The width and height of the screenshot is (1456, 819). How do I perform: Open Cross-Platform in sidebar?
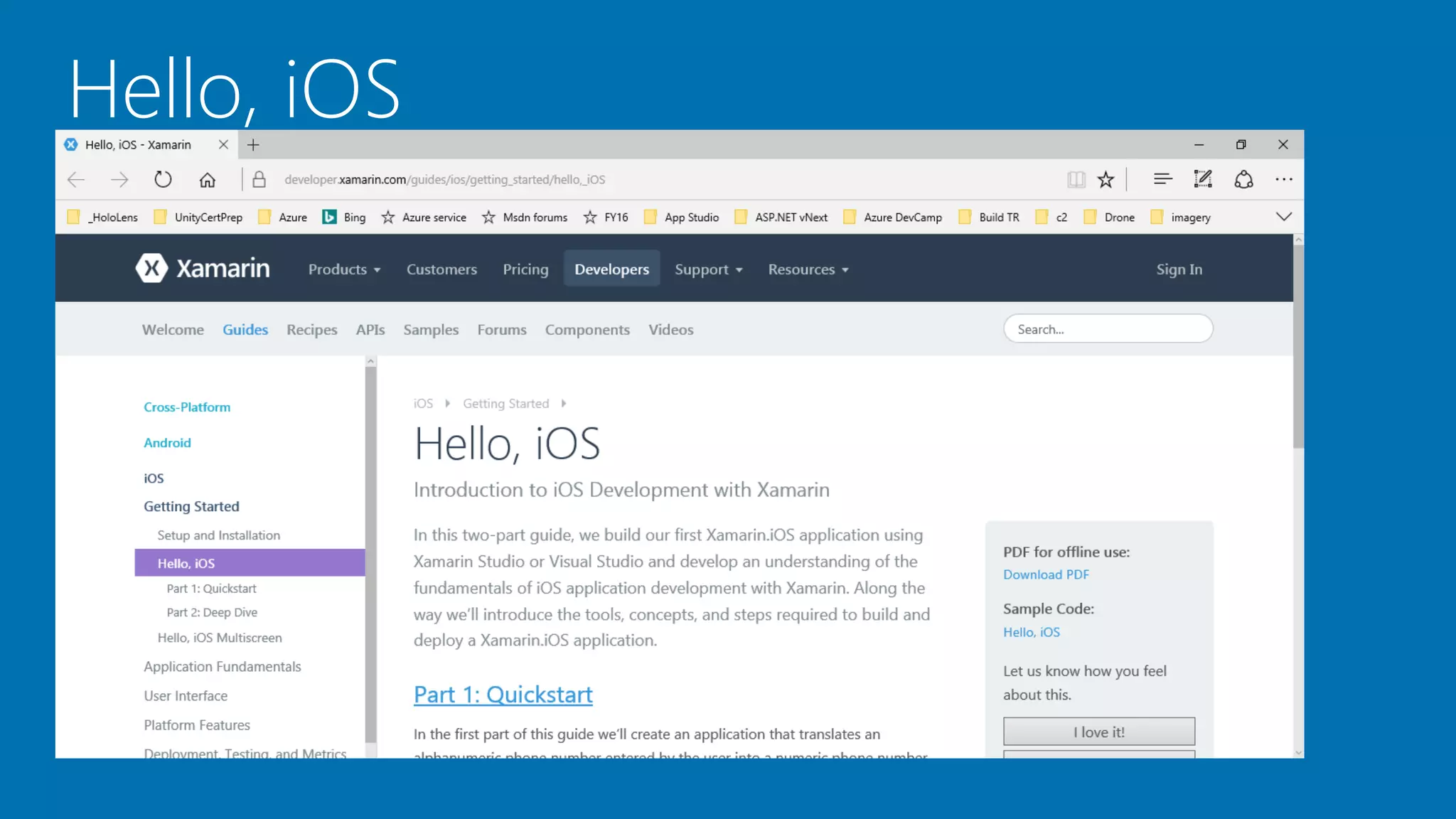tap(187, 407)
